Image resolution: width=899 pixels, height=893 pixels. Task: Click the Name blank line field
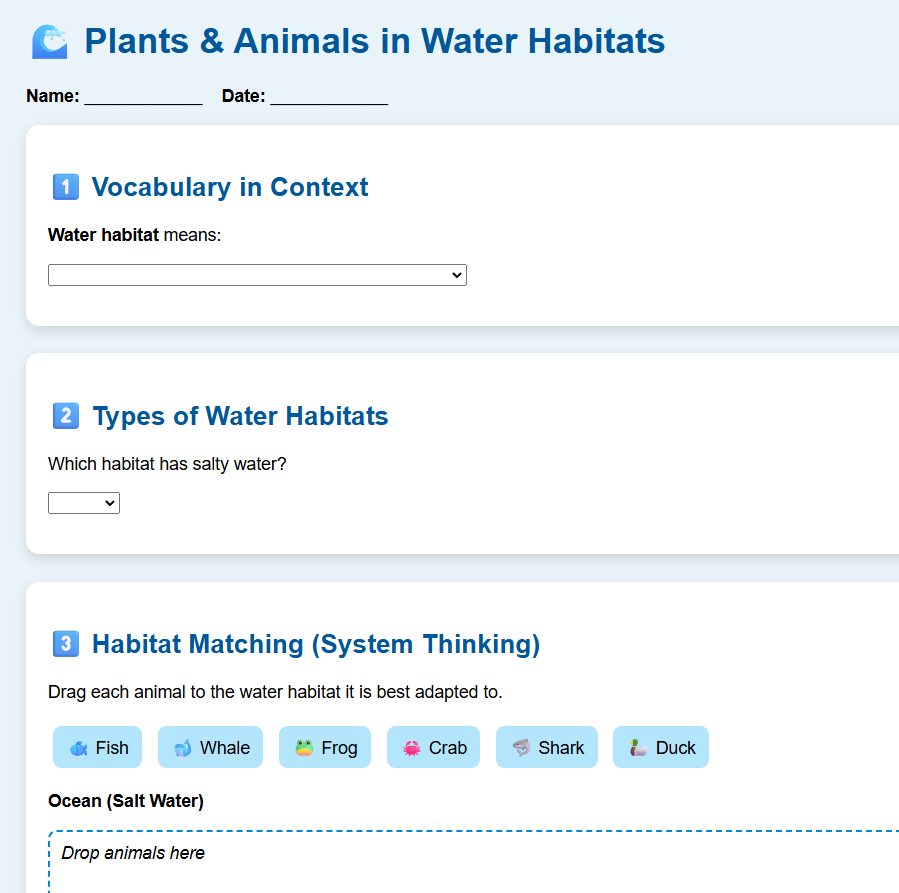[x=143, y=97]
